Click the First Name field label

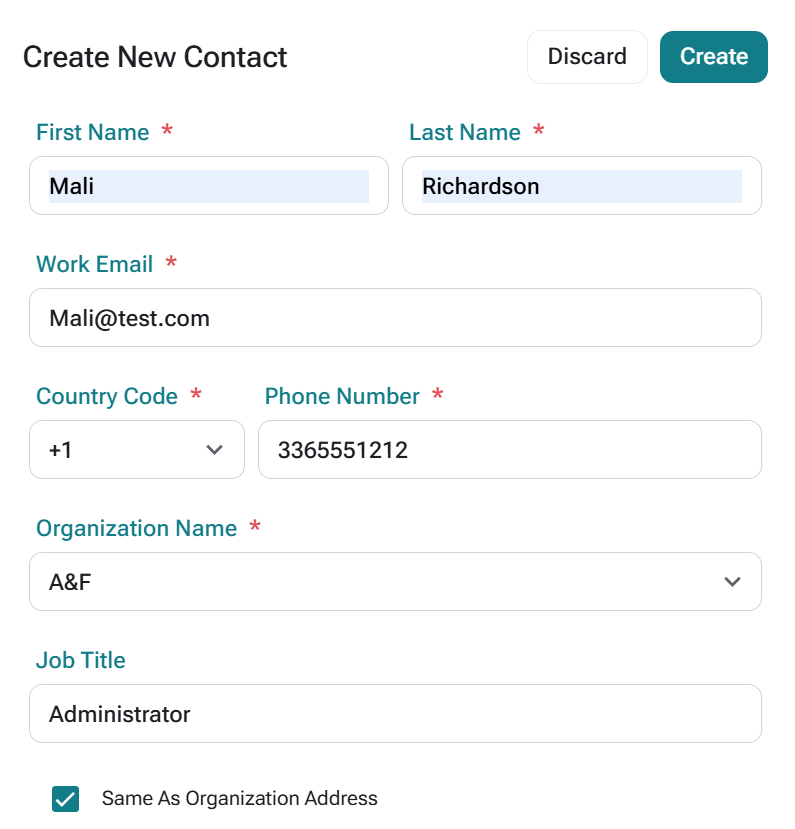coord(92,133)
